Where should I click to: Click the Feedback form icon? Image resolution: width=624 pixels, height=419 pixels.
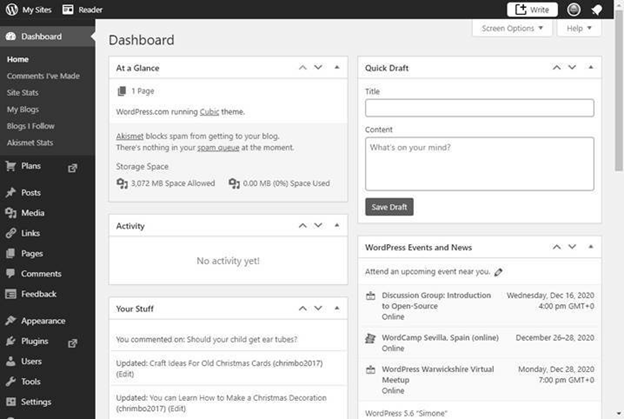click(x=11, y=294)
